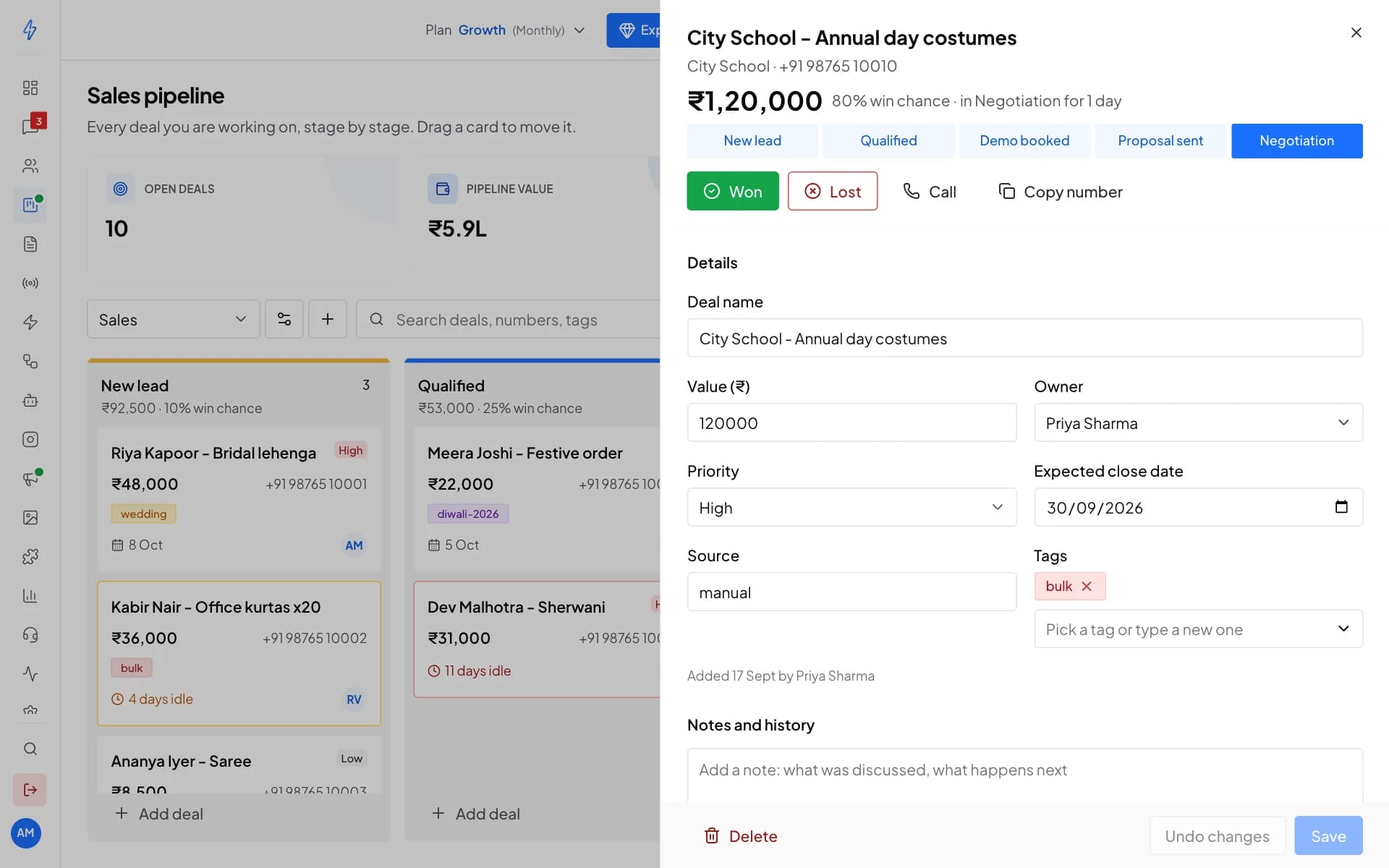Open the puzzle integrations icon in sidebar

[x=30, y=556]
